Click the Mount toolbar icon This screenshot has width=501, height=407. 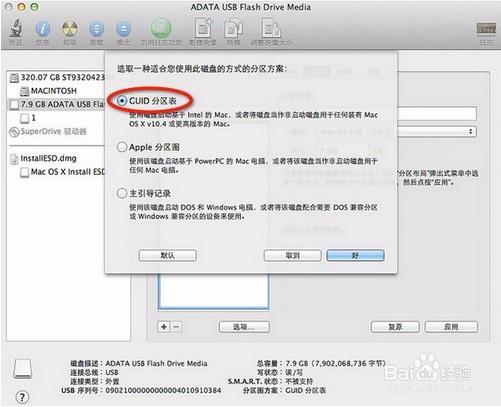coord(96,29)
